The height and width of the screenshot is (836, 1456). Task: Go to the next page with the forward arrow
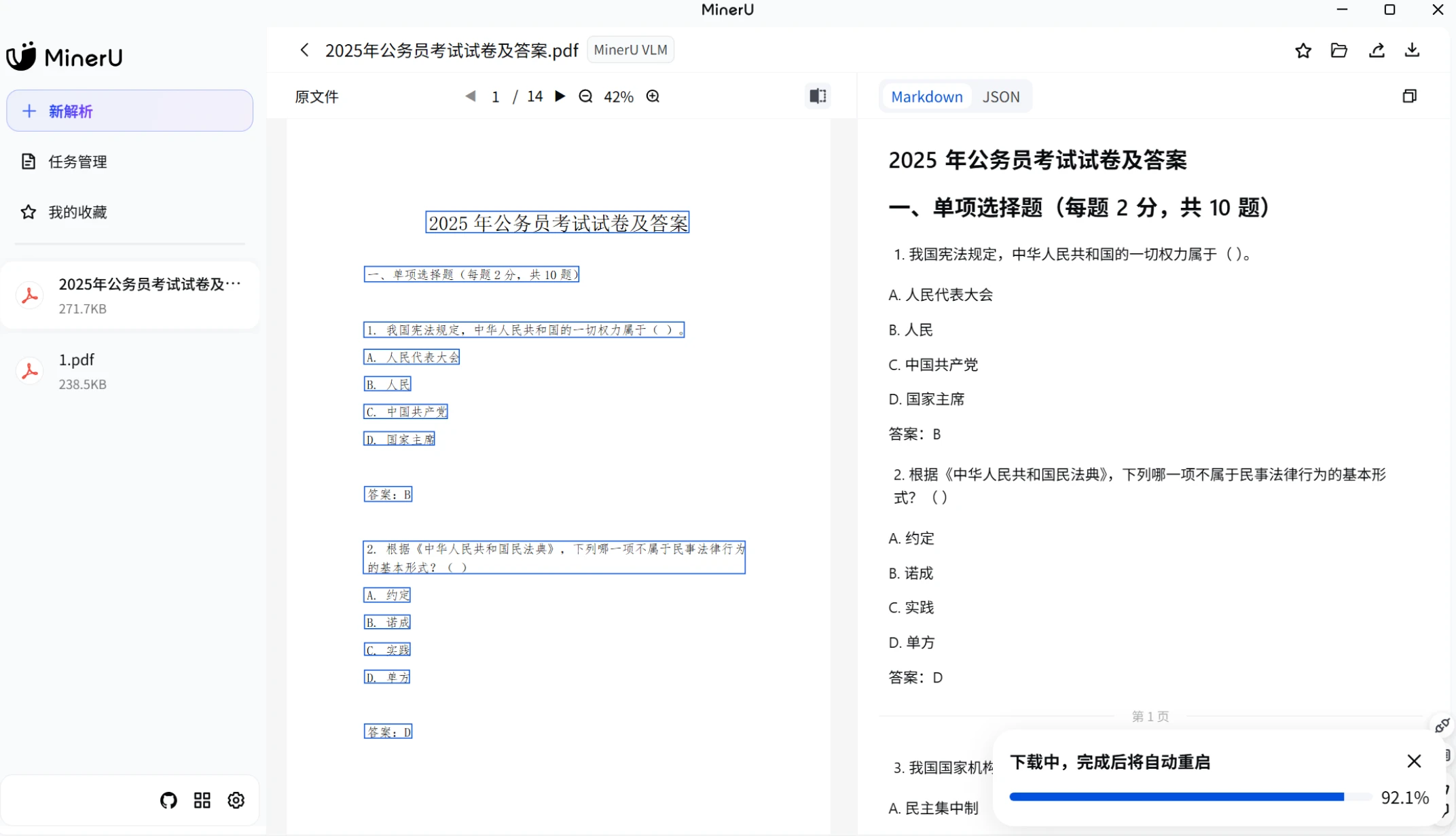pyautogui.click(x=560, y=96)
